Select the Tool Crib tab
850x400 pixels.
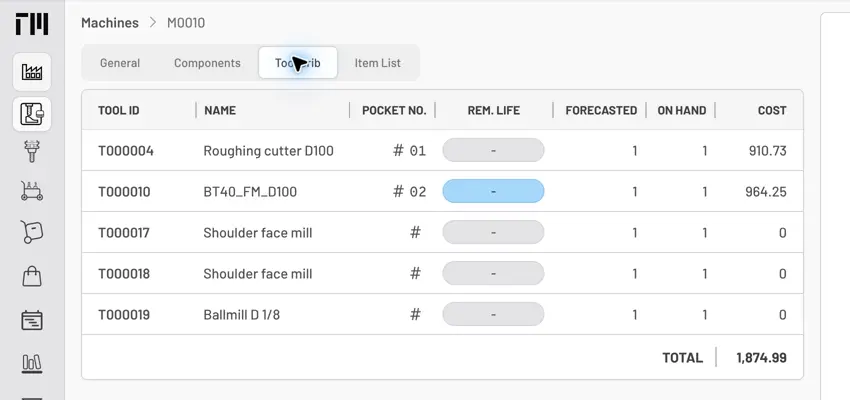[x=298, y=63]
